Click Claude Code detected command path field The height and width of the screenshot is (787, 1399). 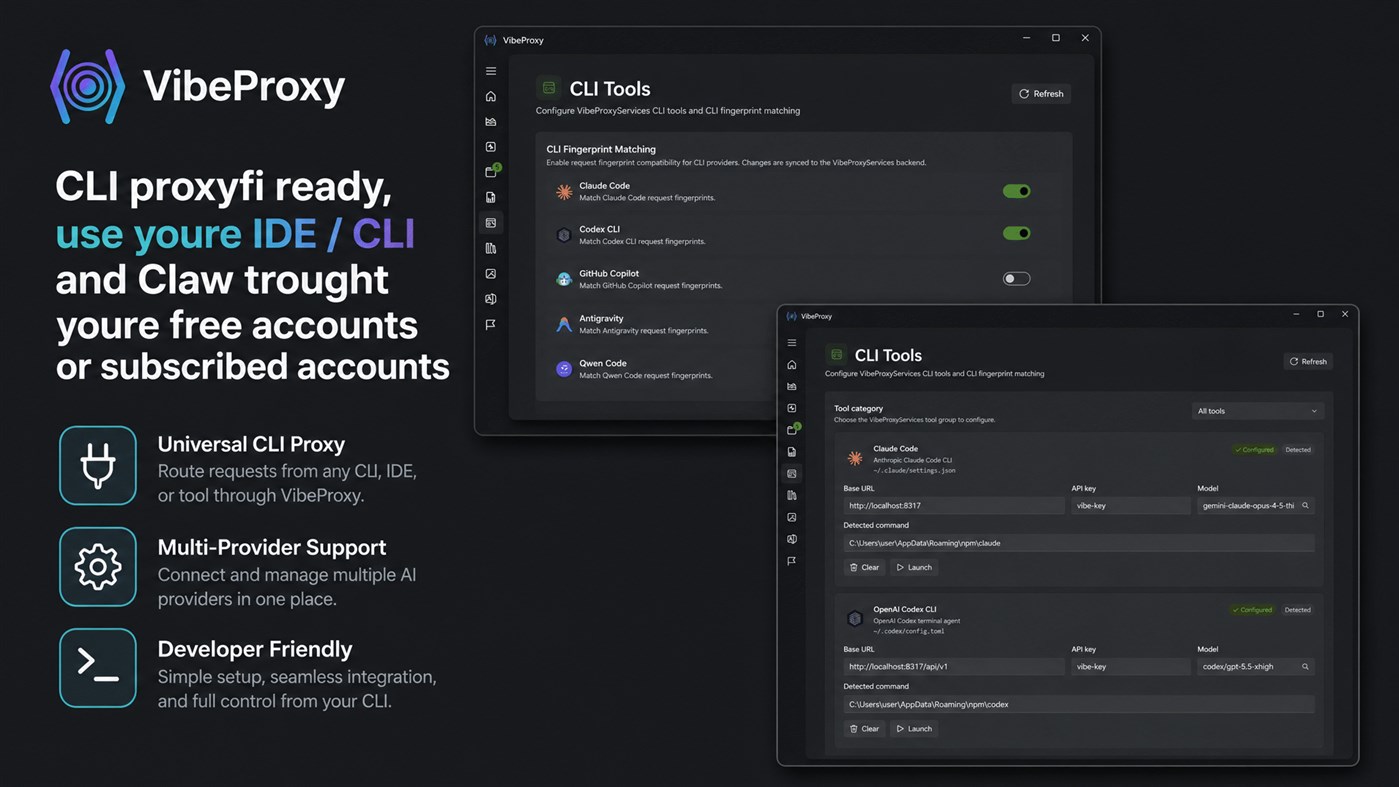click(1079, 543)
